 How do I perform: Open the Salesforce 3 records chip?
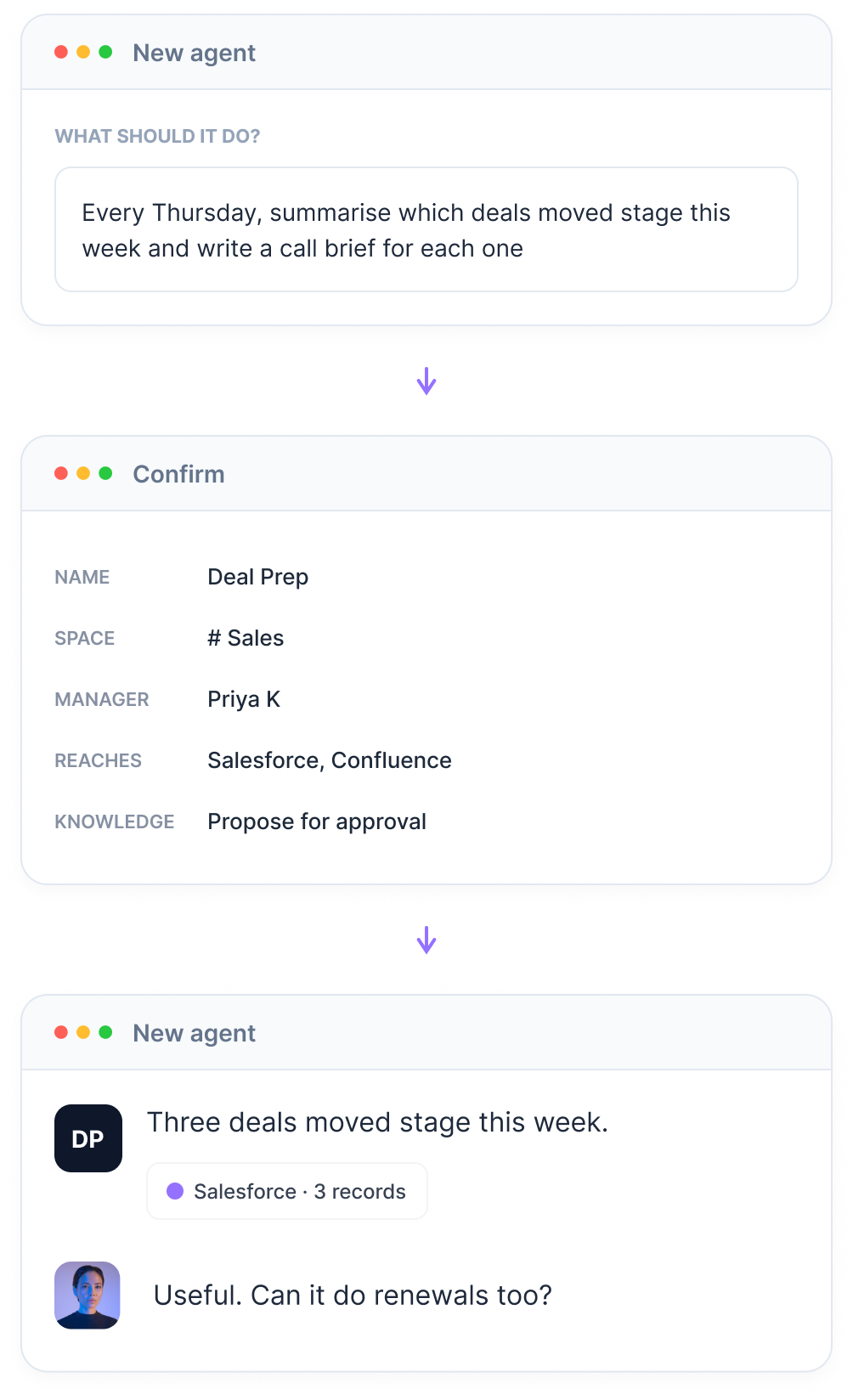(x=287, y=1191)
